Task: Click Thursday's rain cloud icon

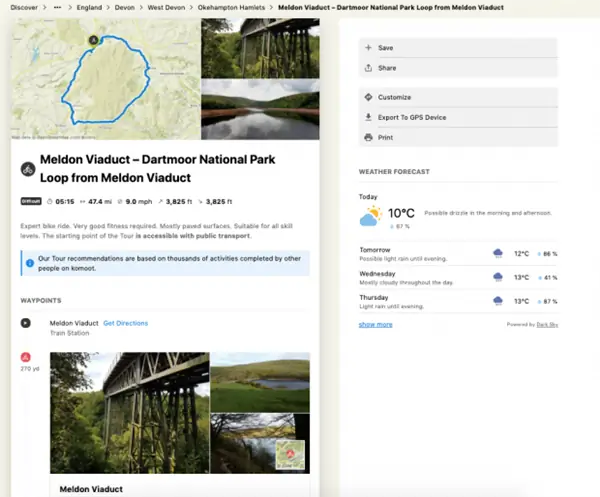Action: pos(498,301)
